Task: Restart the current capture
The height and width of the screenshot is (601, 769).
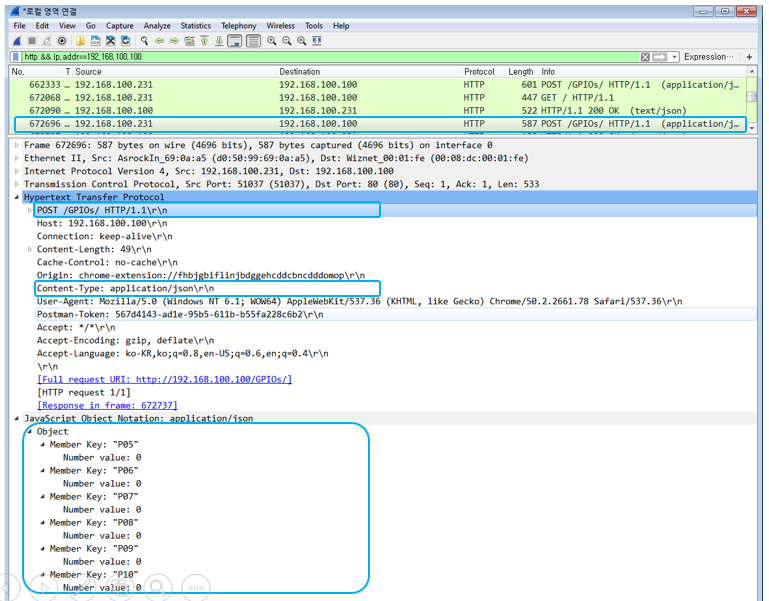Action: pyautogui.click(x=47, y=41)
